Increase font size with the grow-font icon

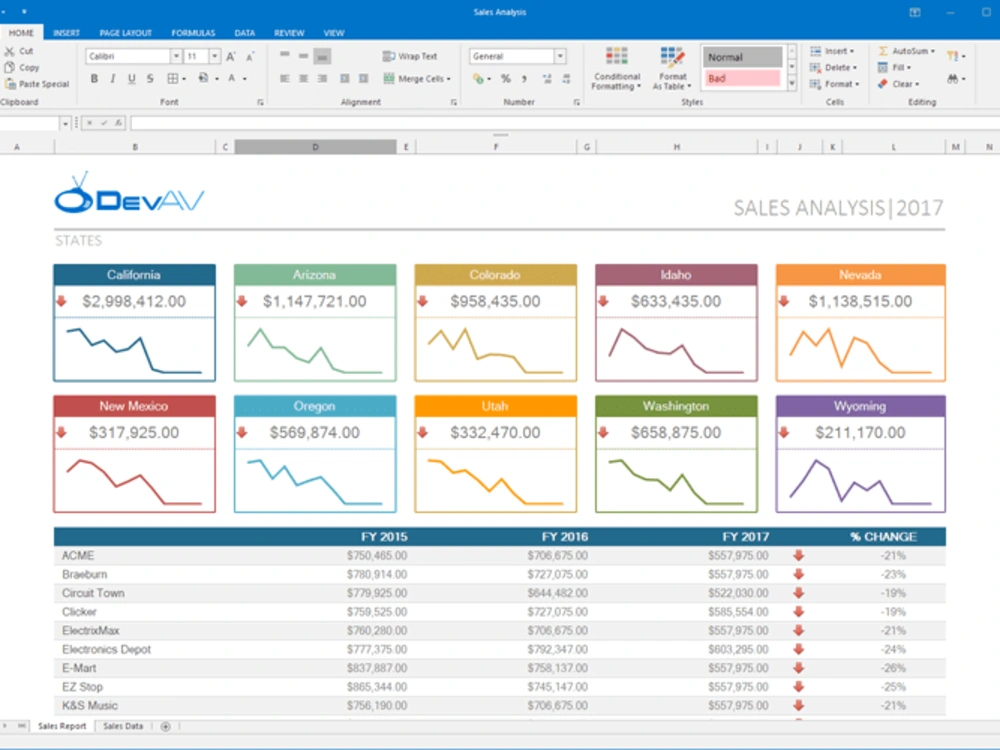[x=231, y=57]
